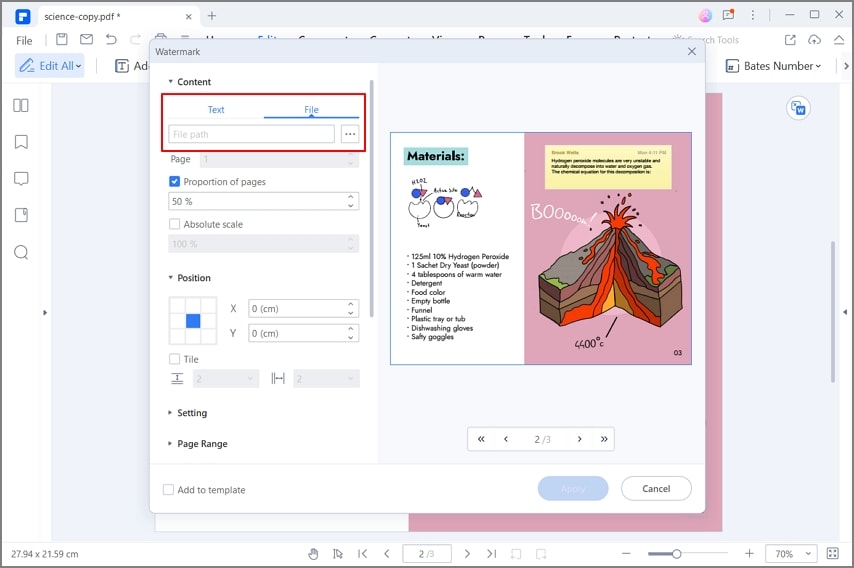Viewport: 854px width, 568px height.
Task: Uncheck Proportion of pages checkbox
Action: click(175, 182)
